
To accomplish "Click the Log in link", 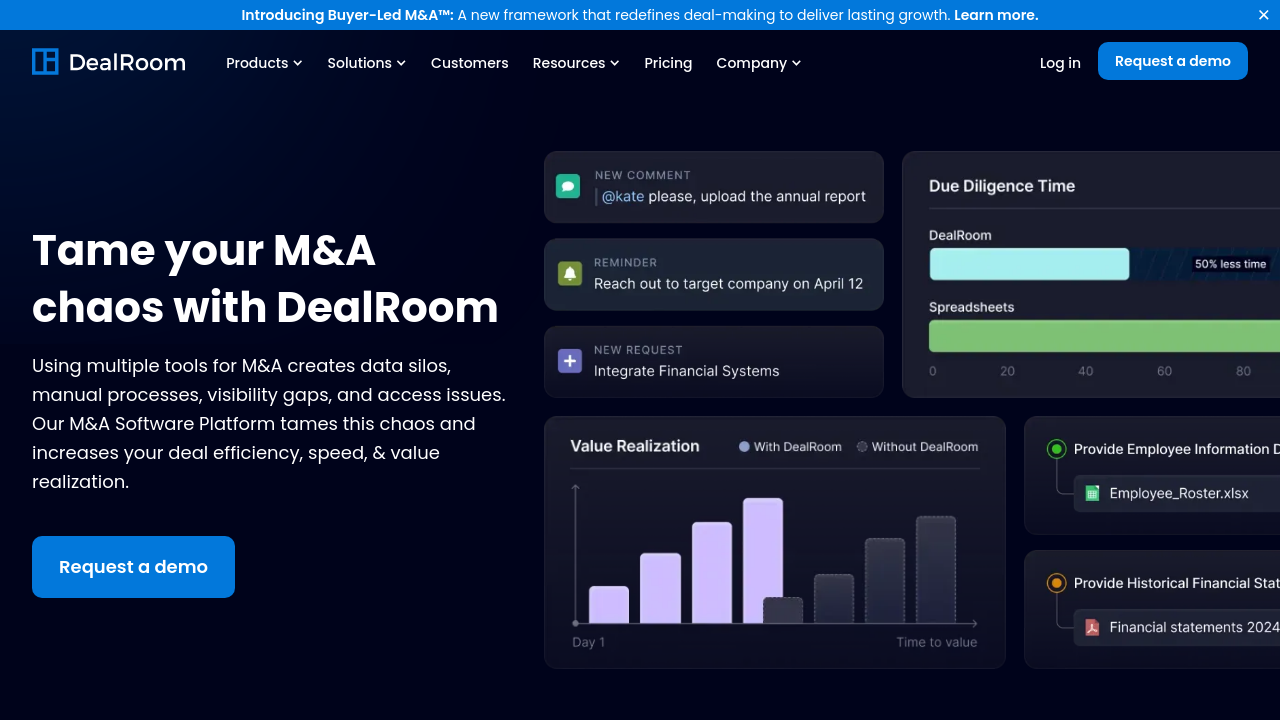I will 1060,63.
